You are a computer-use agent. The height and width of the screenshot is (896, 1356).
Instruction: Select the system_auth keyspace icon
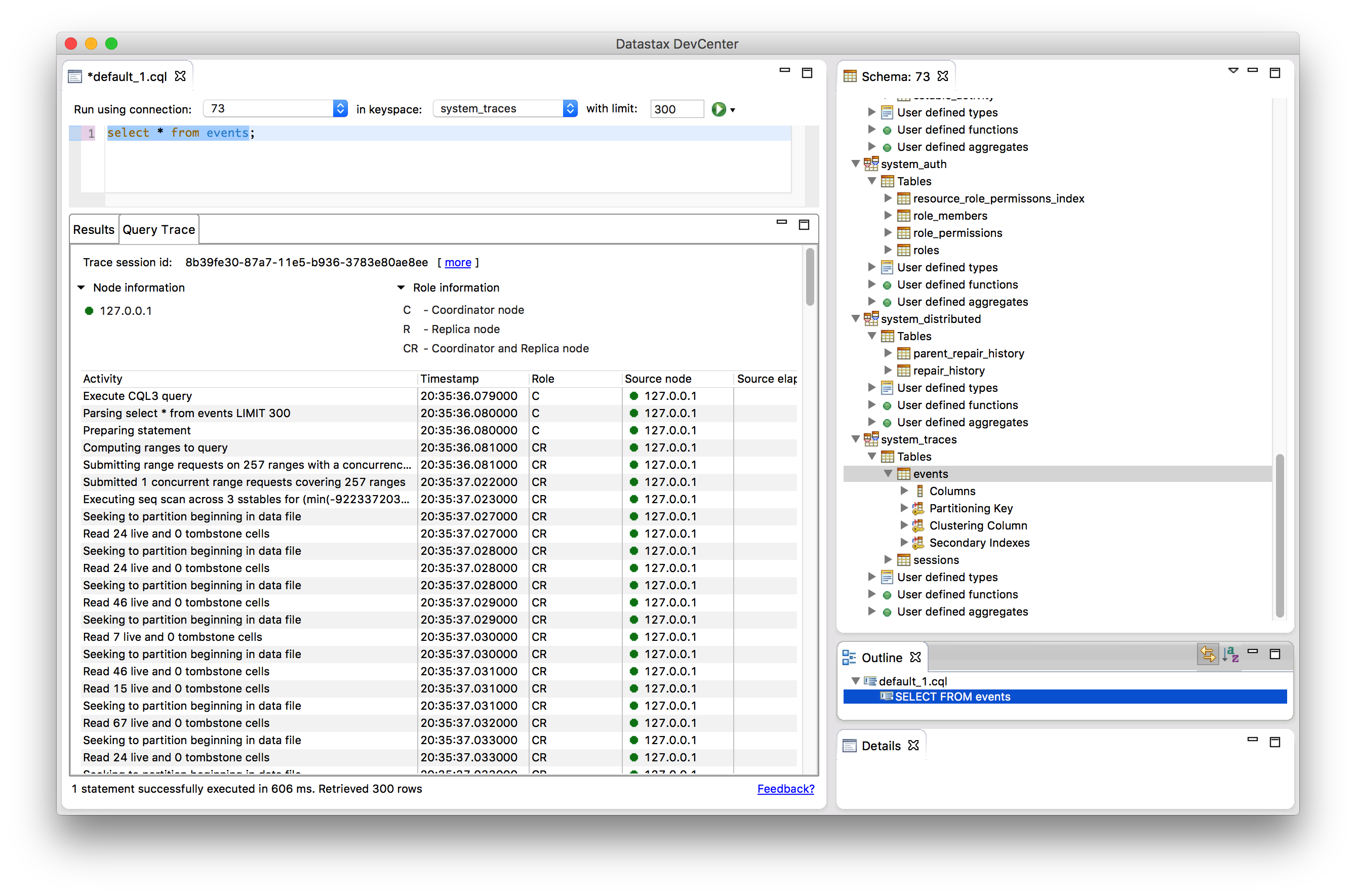871,164
